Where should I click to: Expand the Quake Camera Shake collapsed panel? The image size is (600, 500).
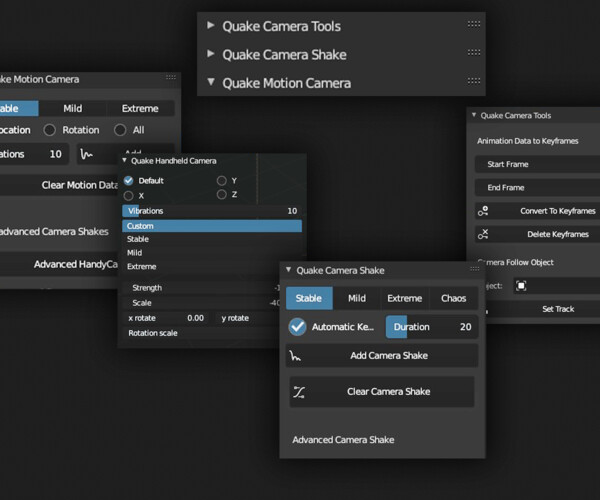point(210,54)
